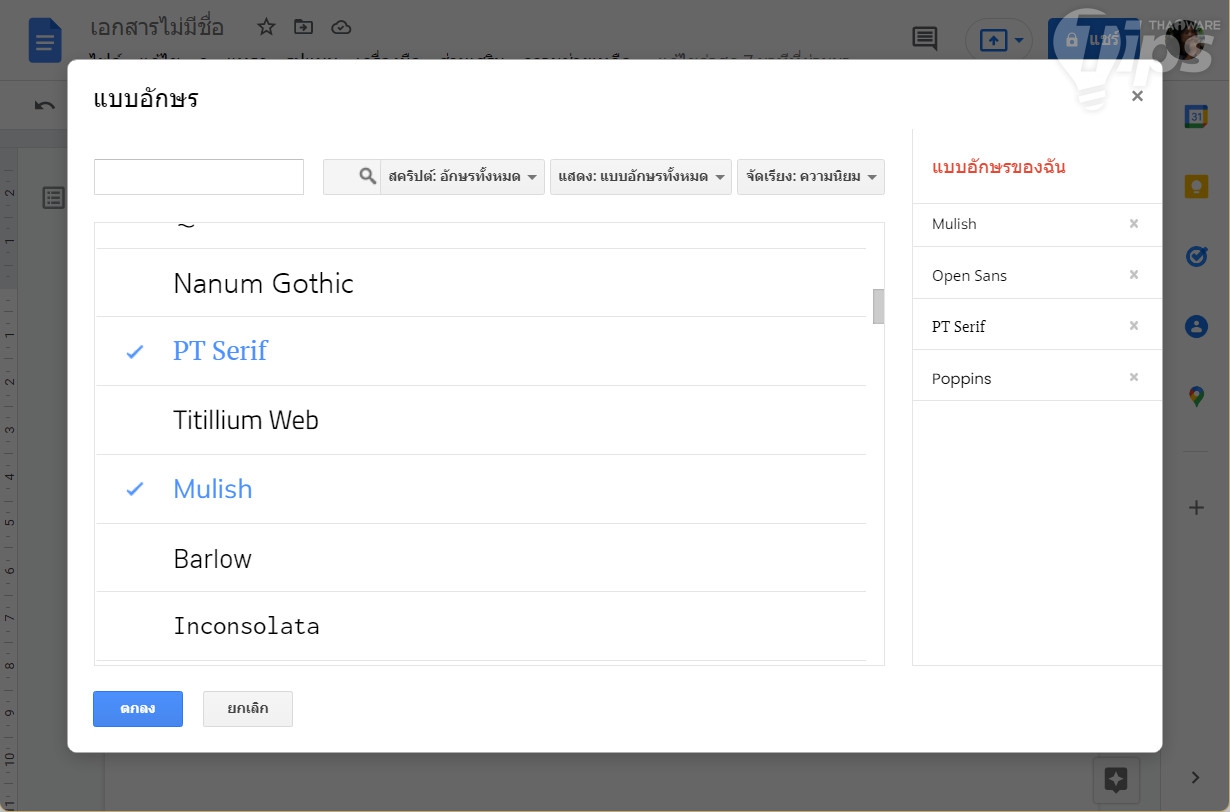Select Barlow from the font list
Screen dimensions: 1230x812
pos(212,558)
